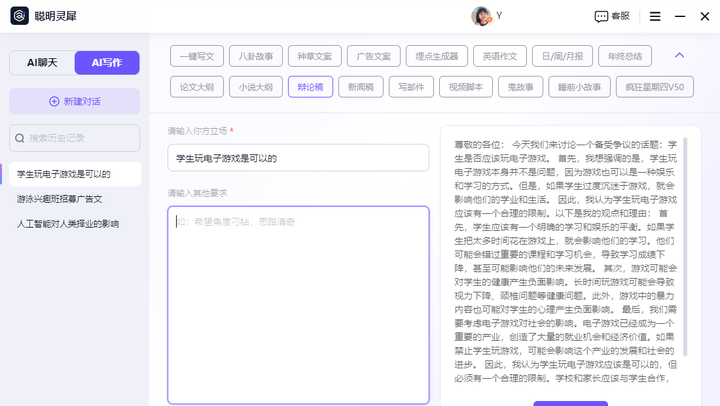720x406 pixels.
Task: Select the 辩论稿 template
Action: pos(310,87)
